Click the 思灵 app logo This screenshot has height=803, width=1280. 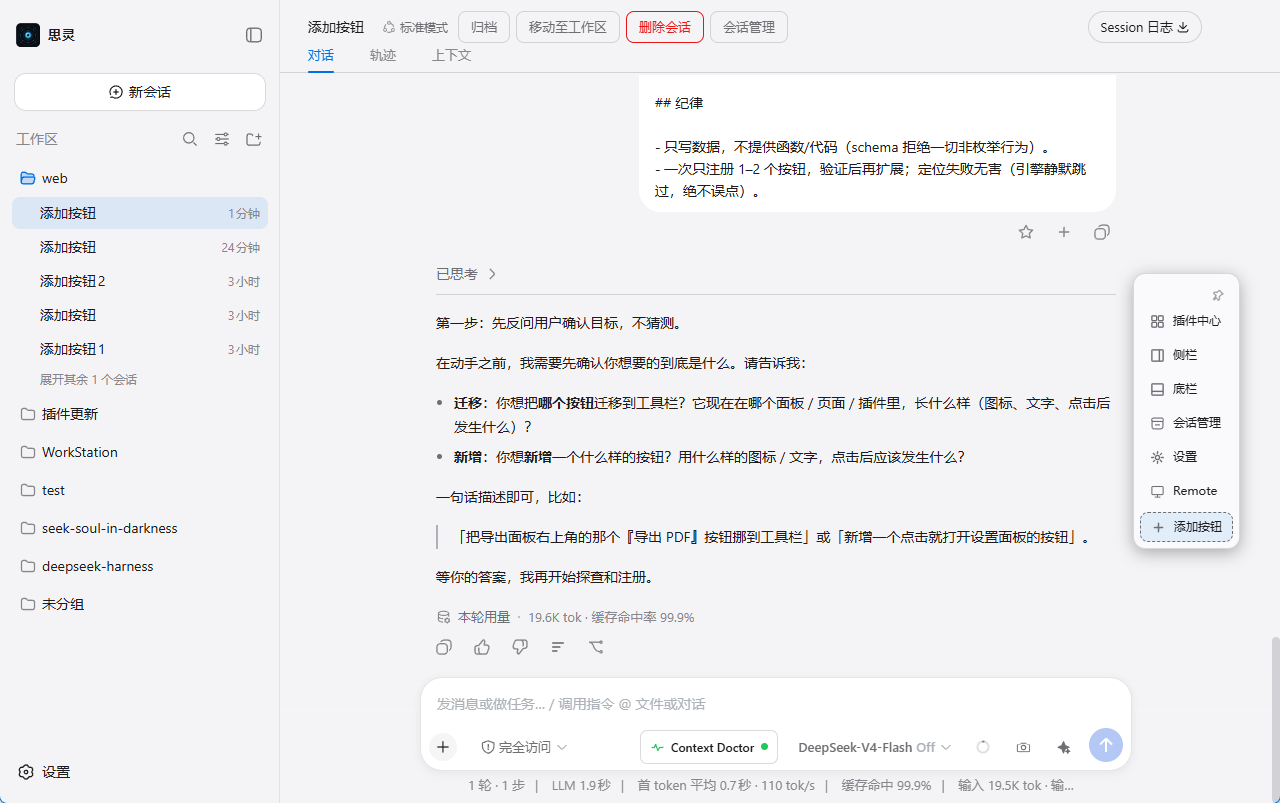tap(28, 35)
